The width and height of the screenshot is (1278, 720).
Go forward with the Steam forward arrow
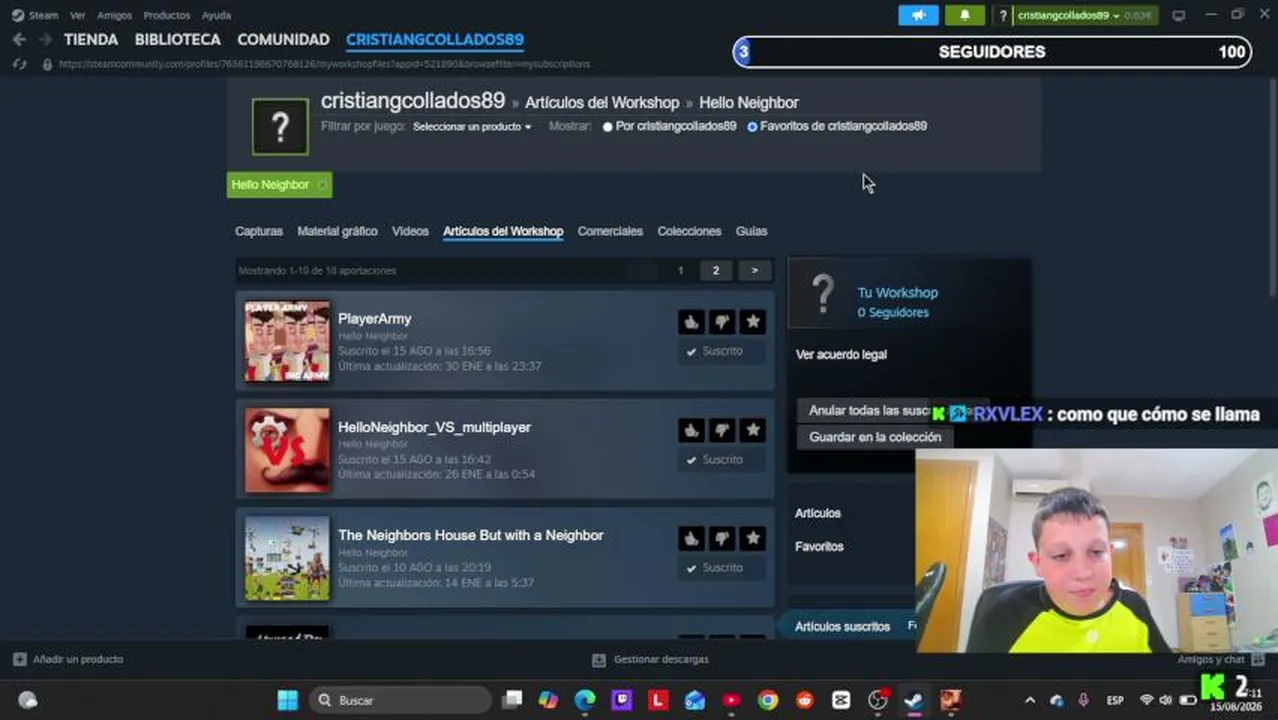(46, 40)
